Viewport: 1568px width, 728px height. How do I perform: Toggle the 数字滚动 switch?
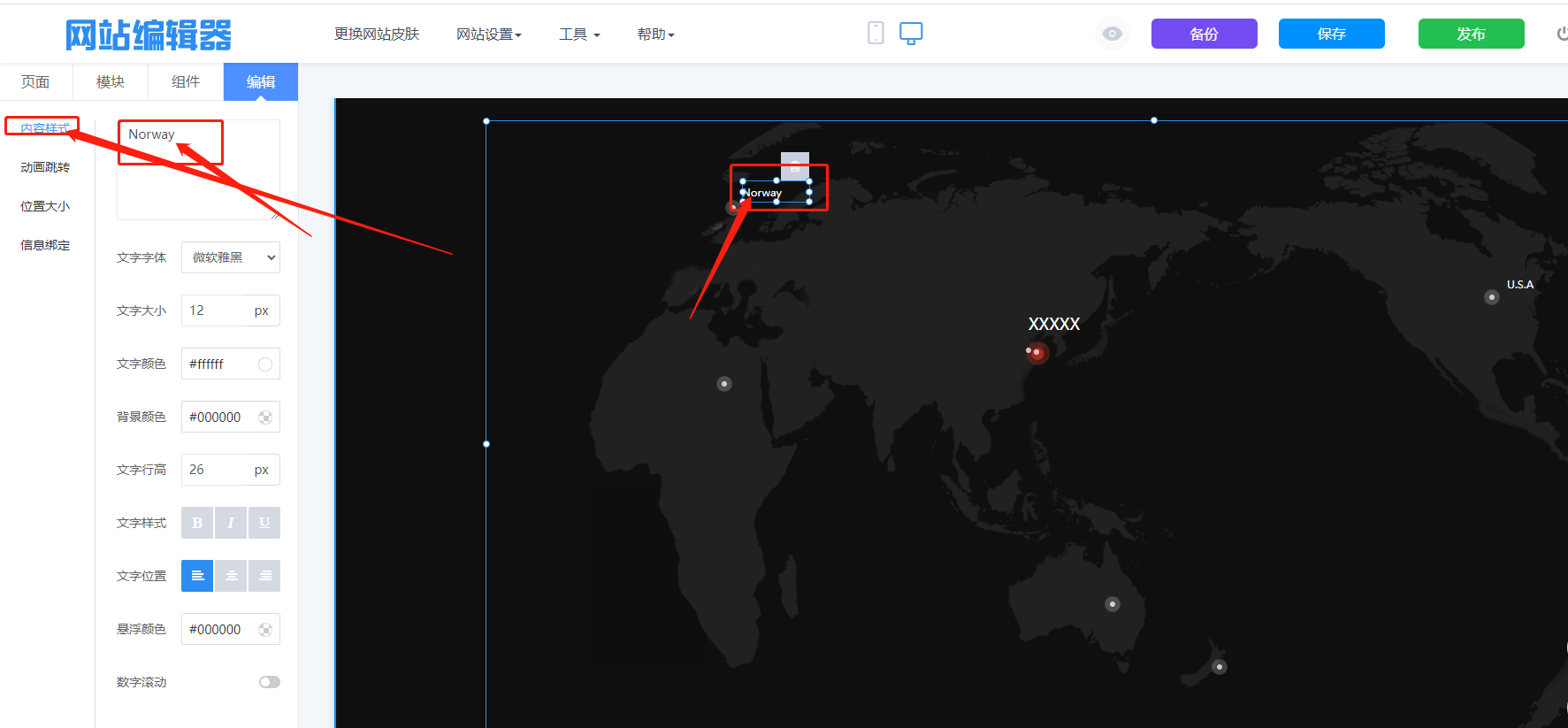coord(270,682)
